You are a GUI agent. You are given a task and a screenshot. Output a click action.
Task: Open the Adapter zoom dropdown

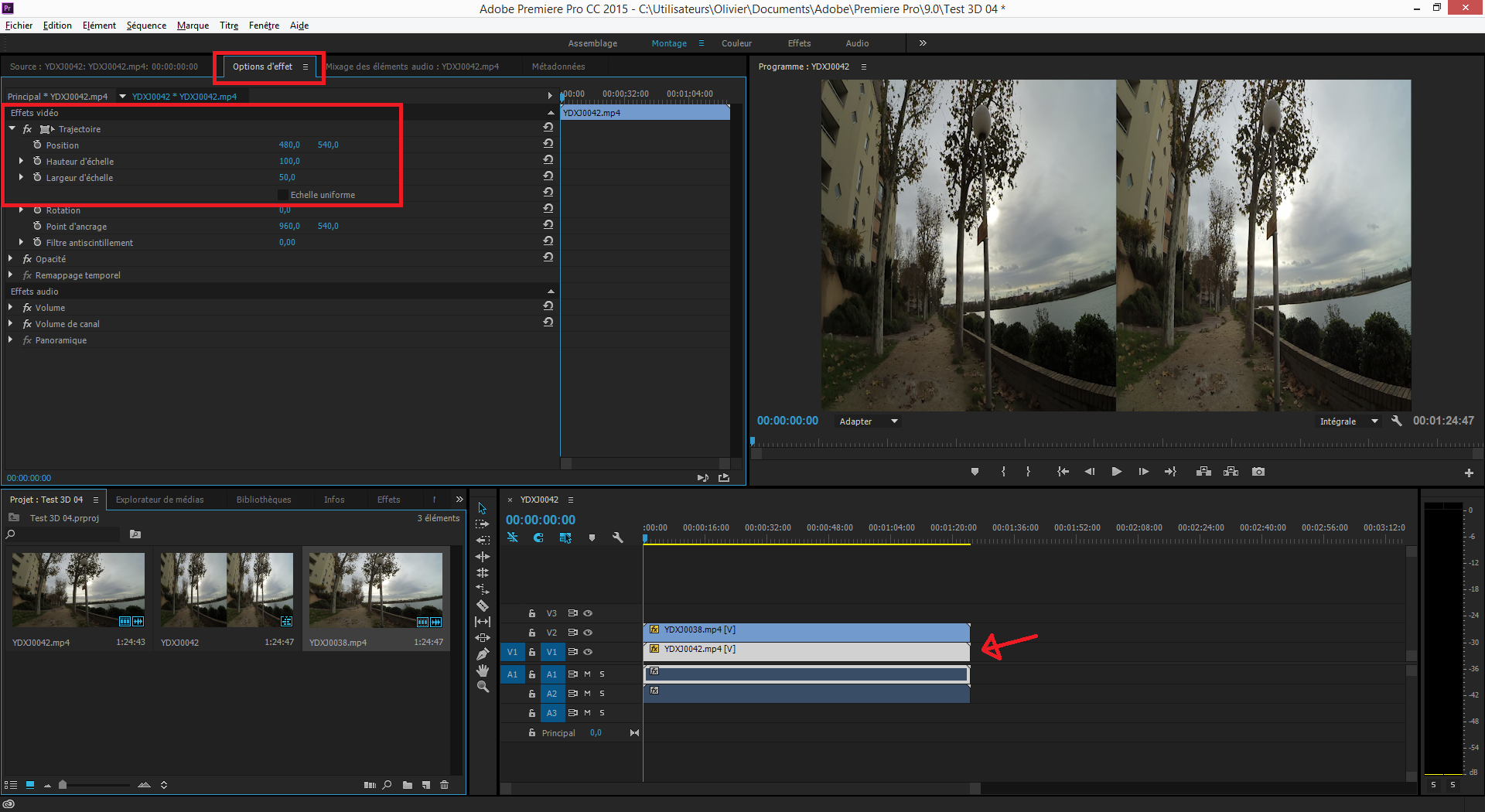click(869, 421)
